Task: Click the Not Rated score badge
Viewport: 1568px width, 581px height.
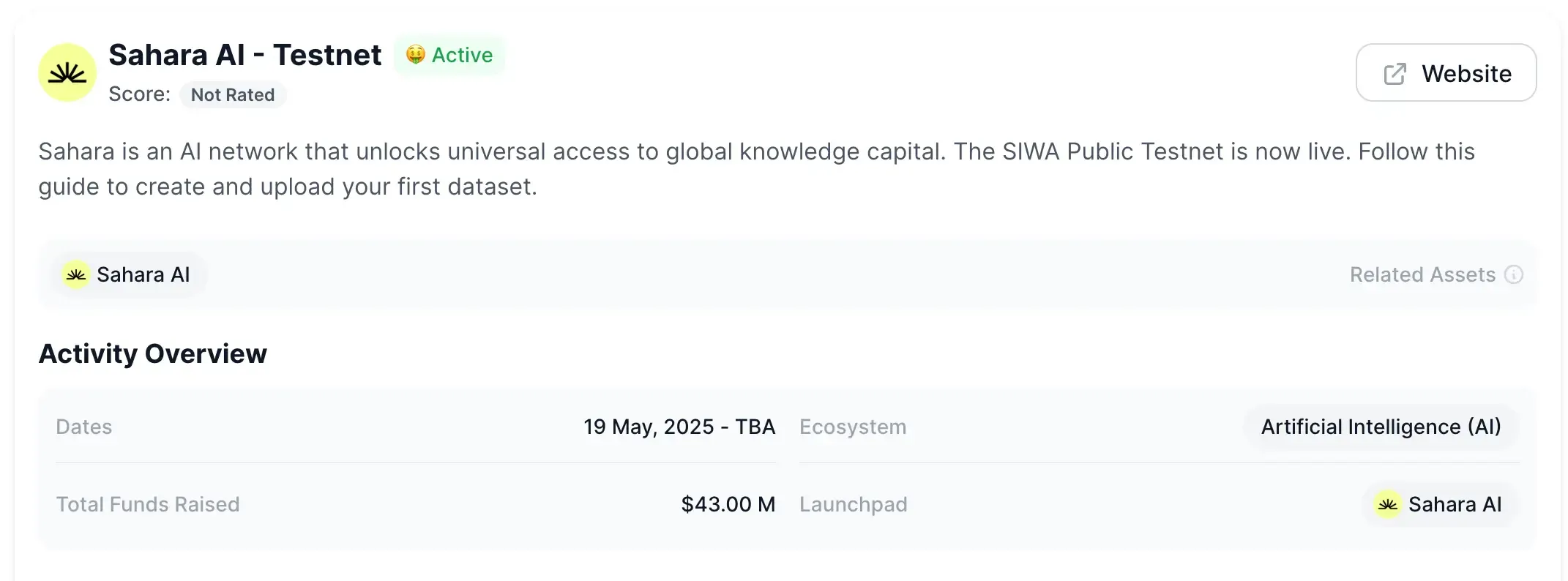Action: tap(232, 94)
